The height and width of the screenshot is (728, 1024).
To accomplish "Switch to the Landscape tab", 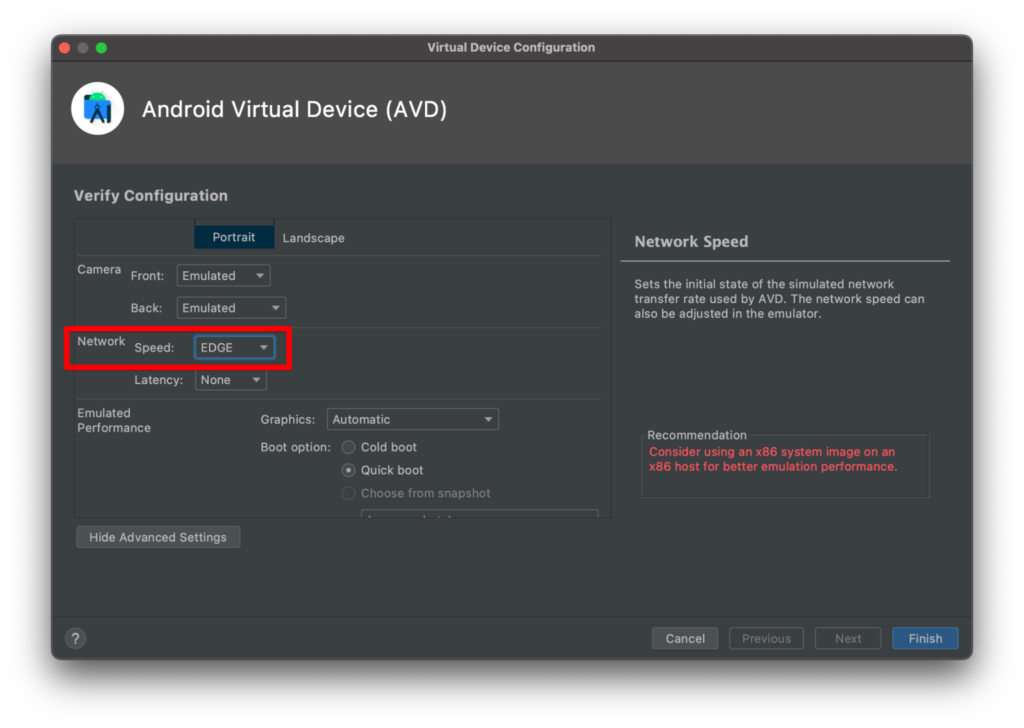I will click(313, 238).
